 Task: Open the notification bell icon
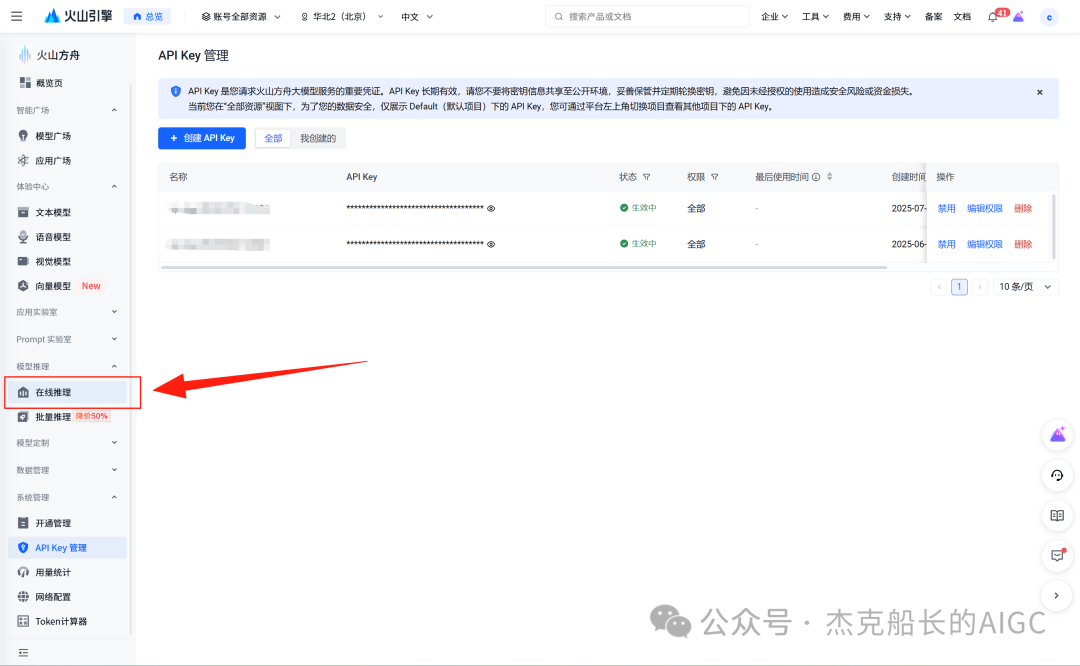[x=993, y=17]
